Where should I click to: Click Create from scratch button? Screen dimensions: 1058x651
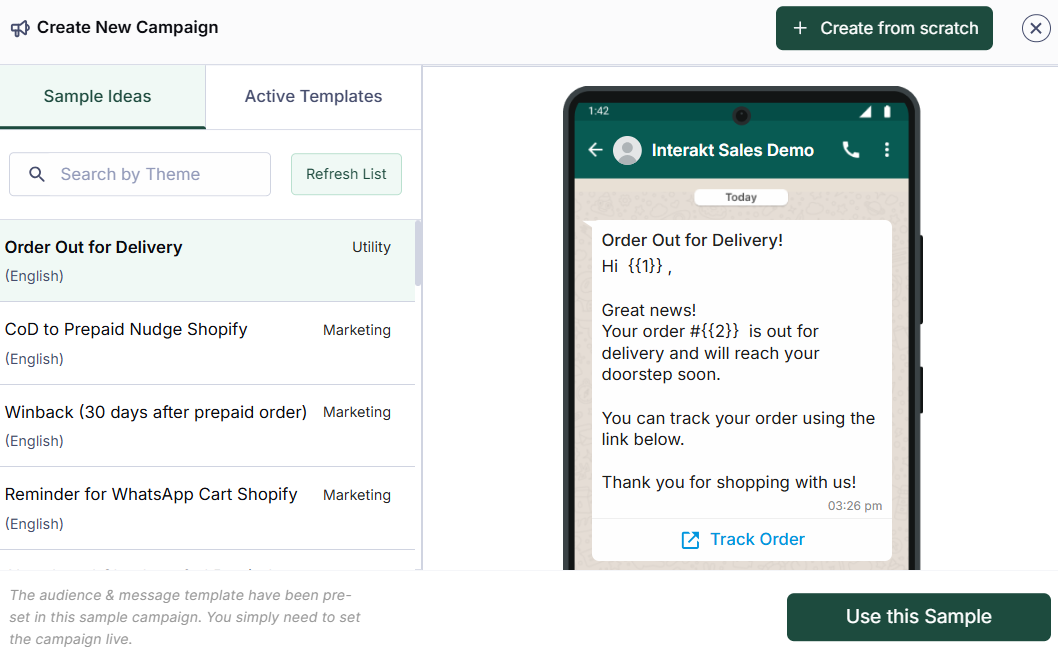[x=884, y=28]
